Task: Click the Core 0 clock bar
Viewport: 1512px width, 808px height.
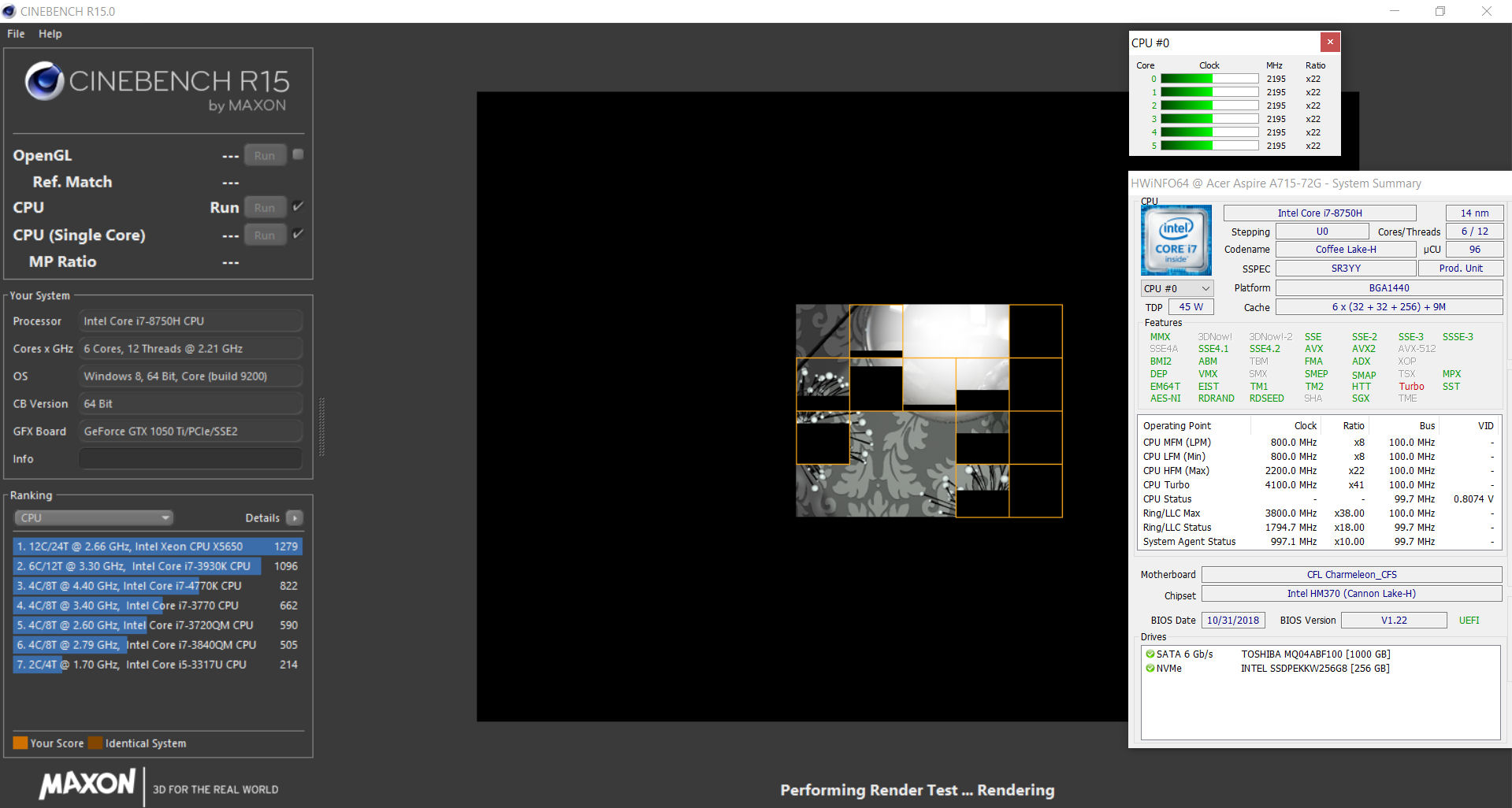Action: (x=1209, y=79)
